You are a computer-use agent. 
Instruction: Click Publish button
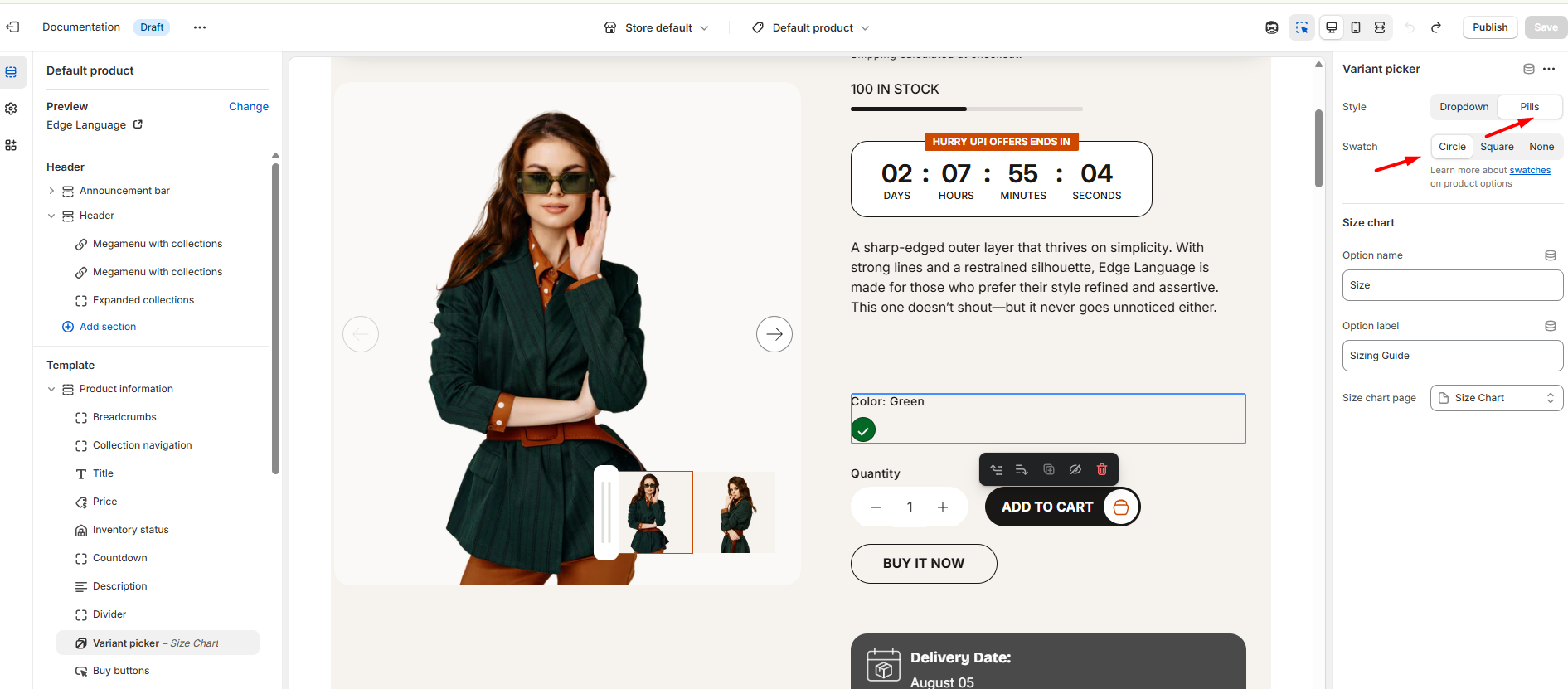(1490, 27)
